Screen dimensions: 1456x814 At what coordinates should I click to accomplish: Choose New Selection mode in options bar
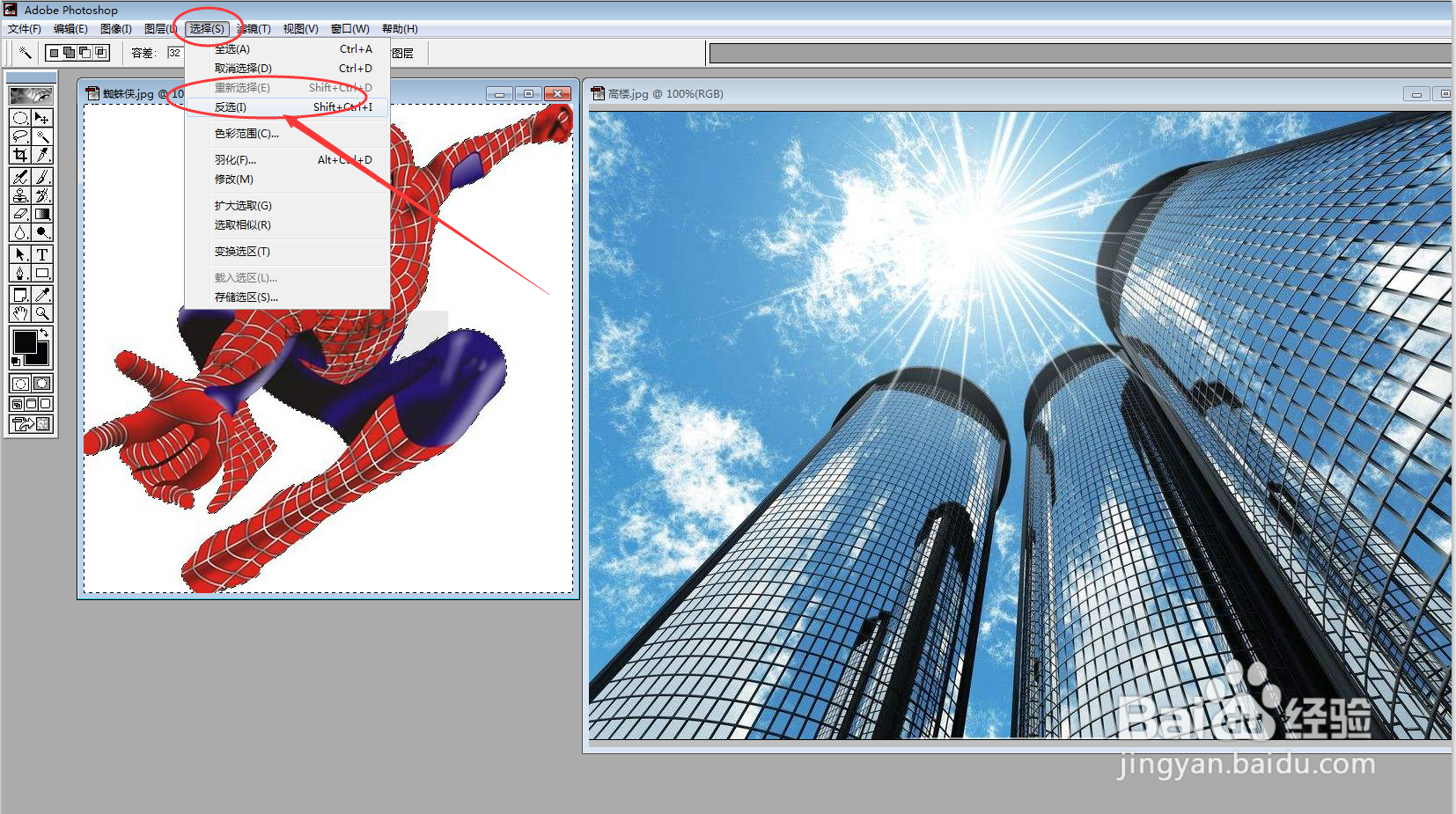pyautogui.click(x=54, y=53)
